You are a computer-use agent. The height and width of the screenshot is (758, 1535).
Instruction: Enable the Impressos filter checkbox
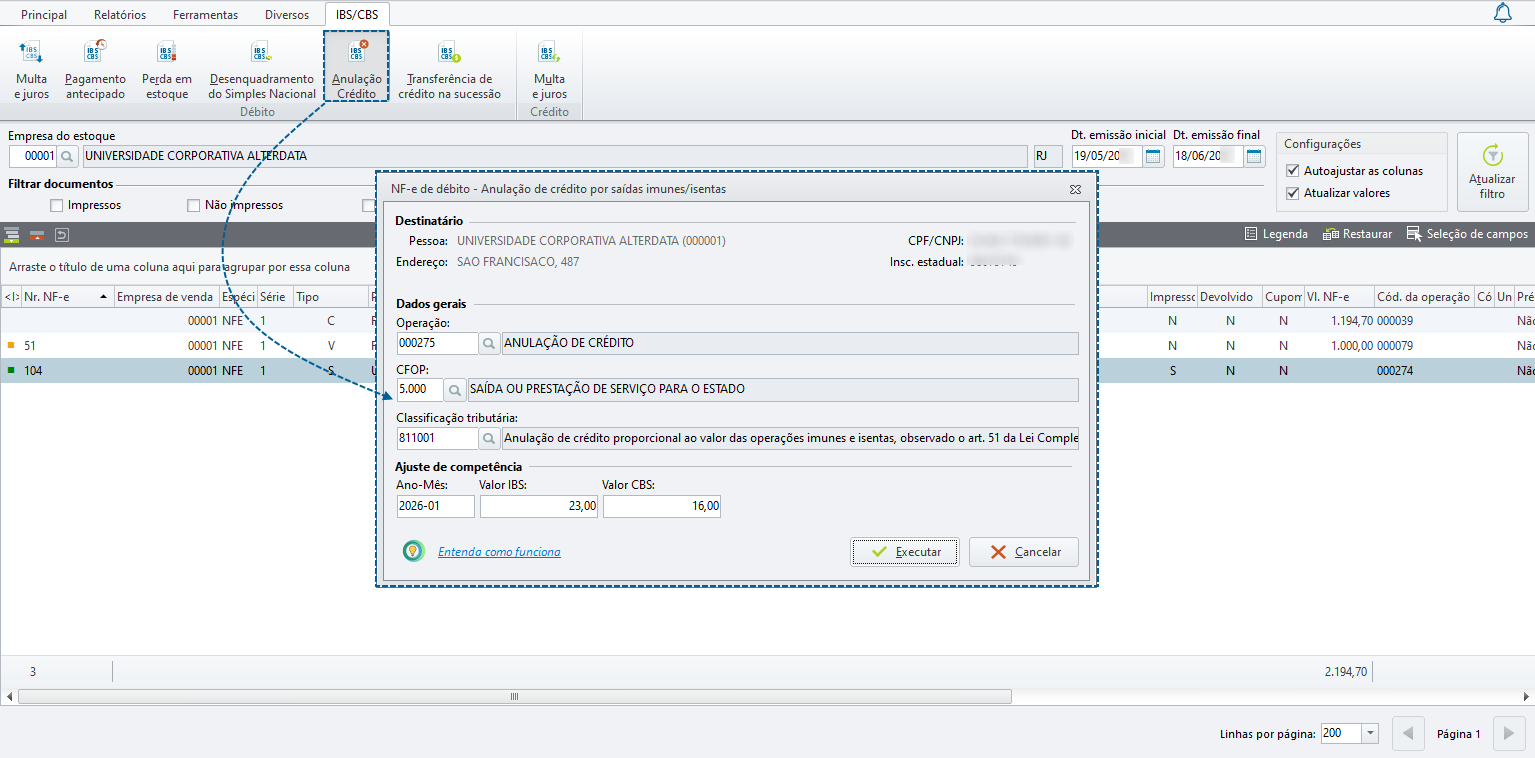(x=57, y=205)
